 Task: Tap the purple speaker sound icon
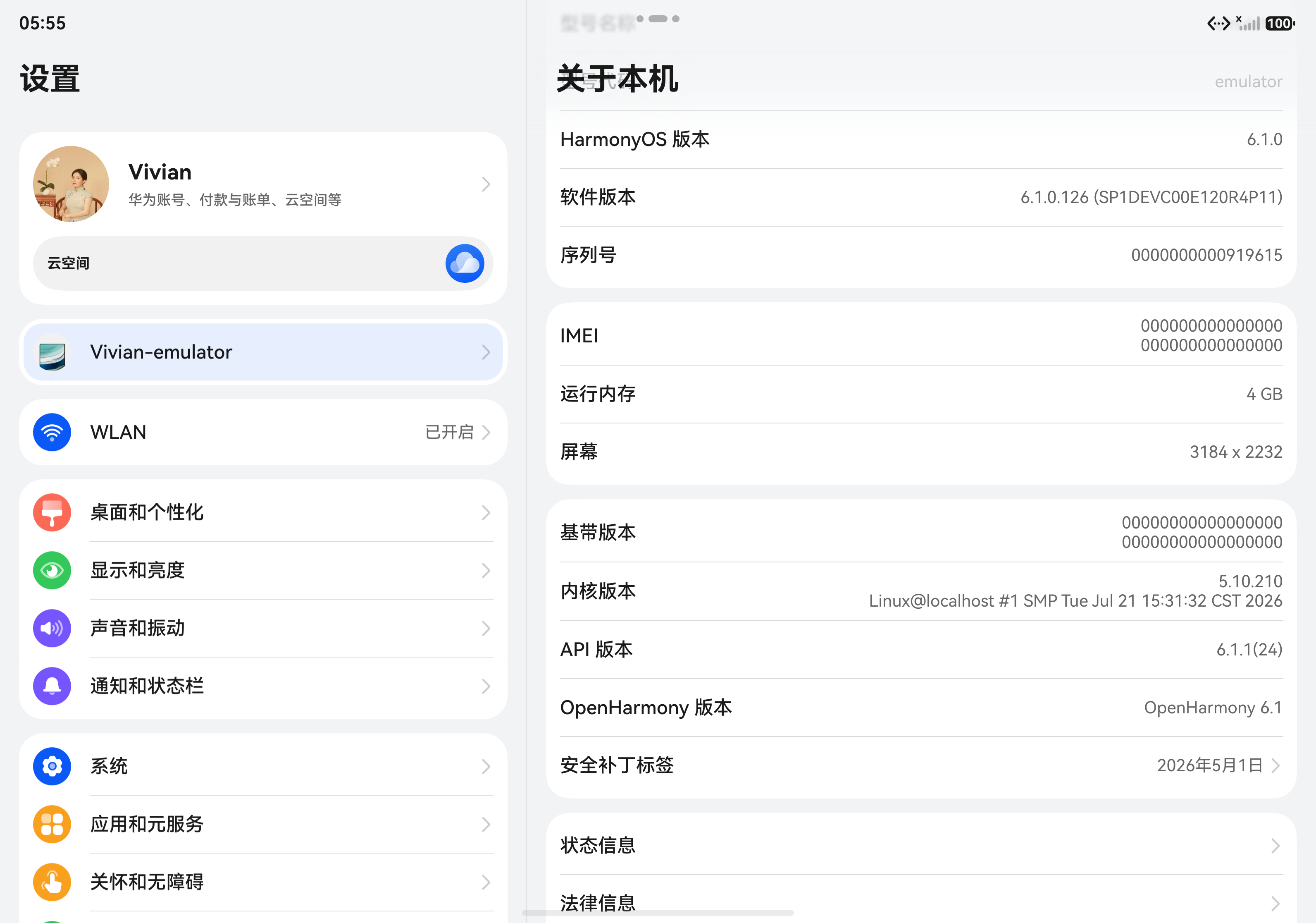(52, 628)
